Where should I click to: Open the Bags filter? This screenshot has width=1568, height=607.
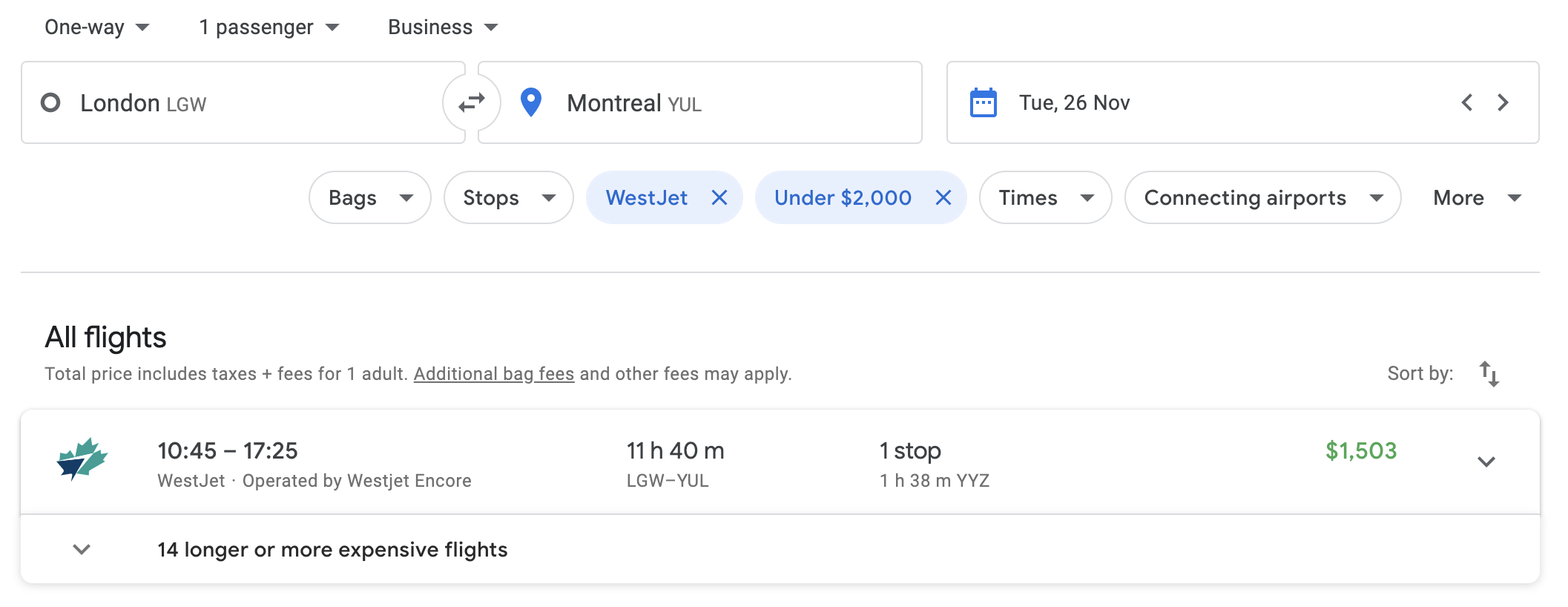(370, 197)
